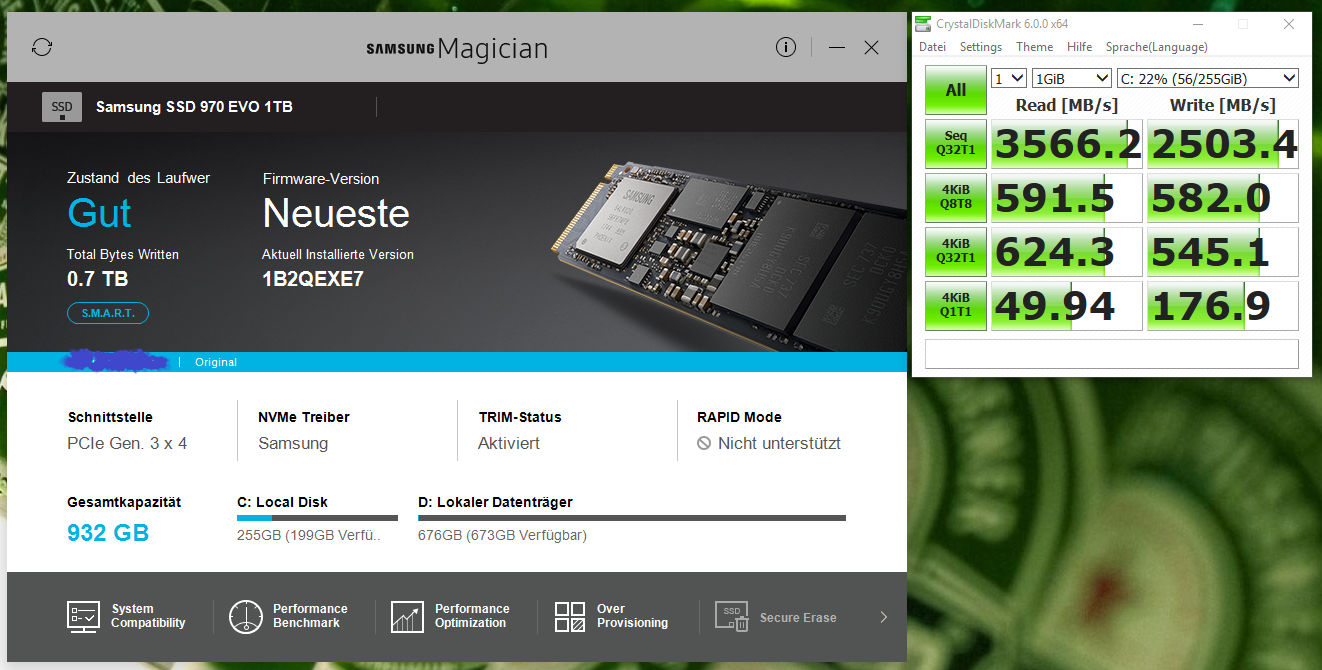1322x670 pixels.
Task: Minimize the Samsung Magician window
Action: tap(837, 47)
